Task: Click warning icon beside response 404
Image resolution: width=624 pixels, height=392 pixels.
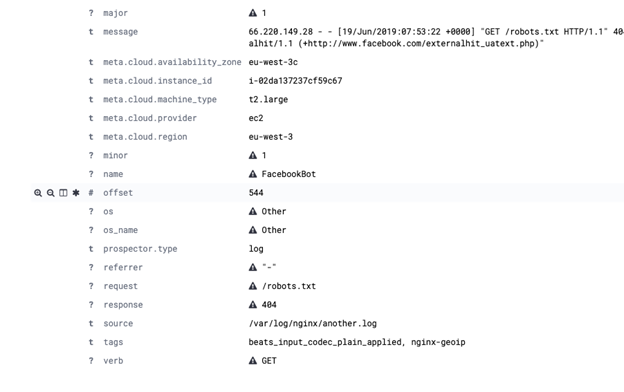Action: point(253,304)
